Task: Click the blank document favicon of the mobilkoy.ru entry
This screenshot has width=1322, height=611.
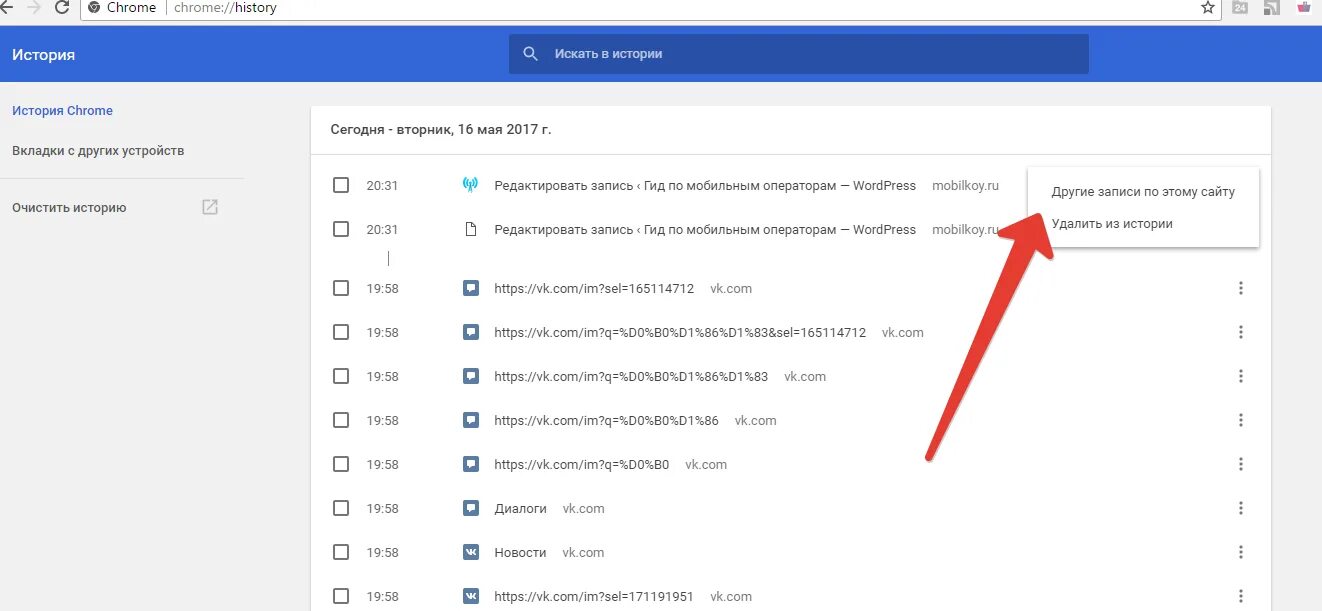Action: [471, 229]
